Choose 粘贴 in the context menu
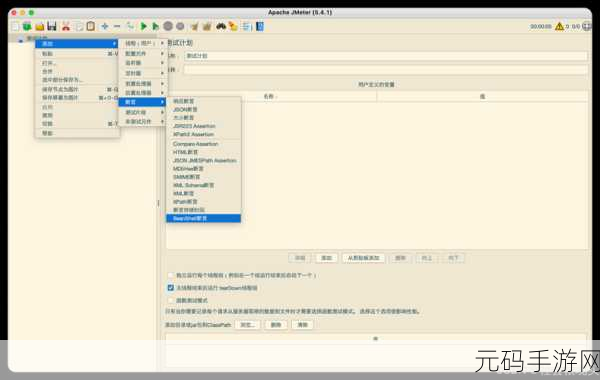 pyautogui.click(x=77, y=54)
